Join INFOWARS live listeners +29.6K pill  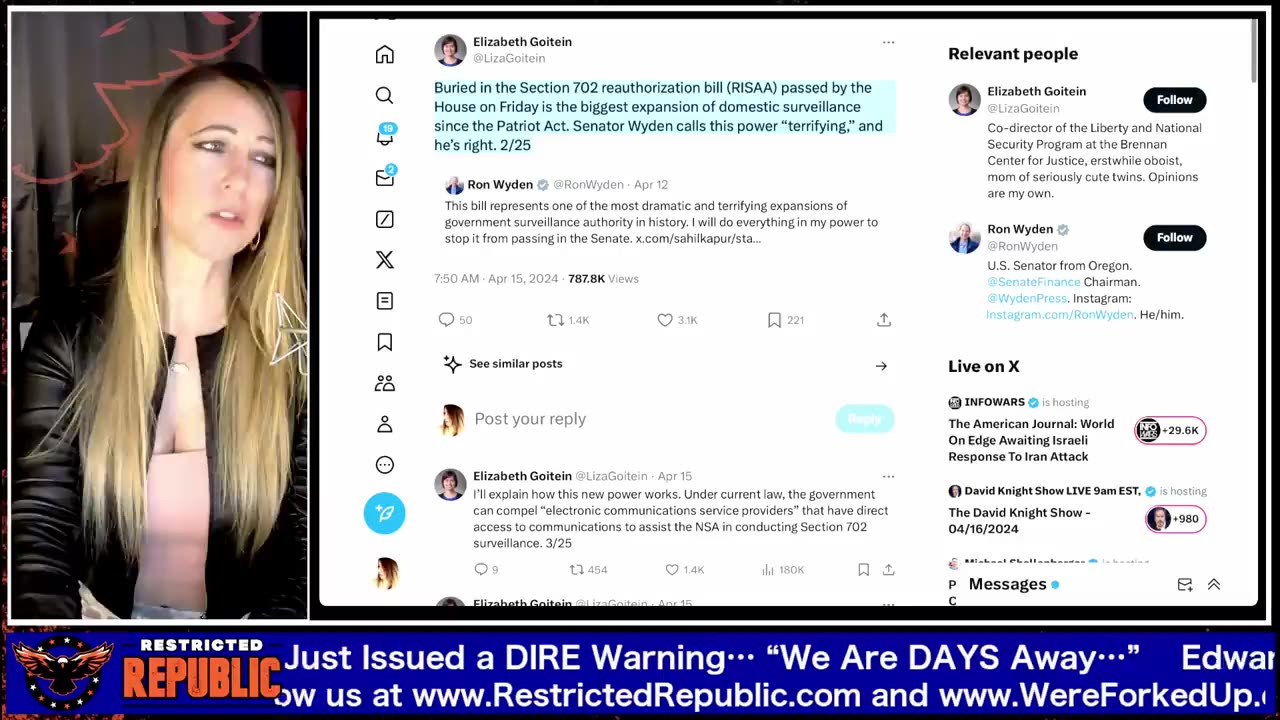point(1170,431)
